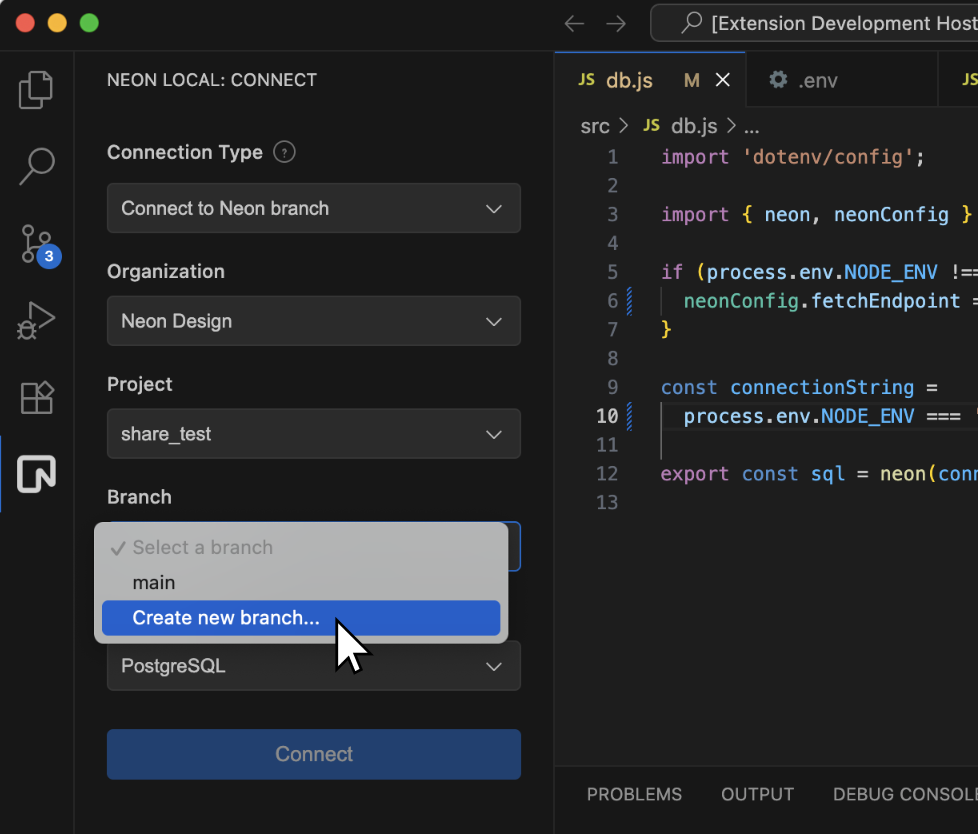Click the JS icon on db.js tab
This screenshot has width=978, height=834.
coord(586,79)
